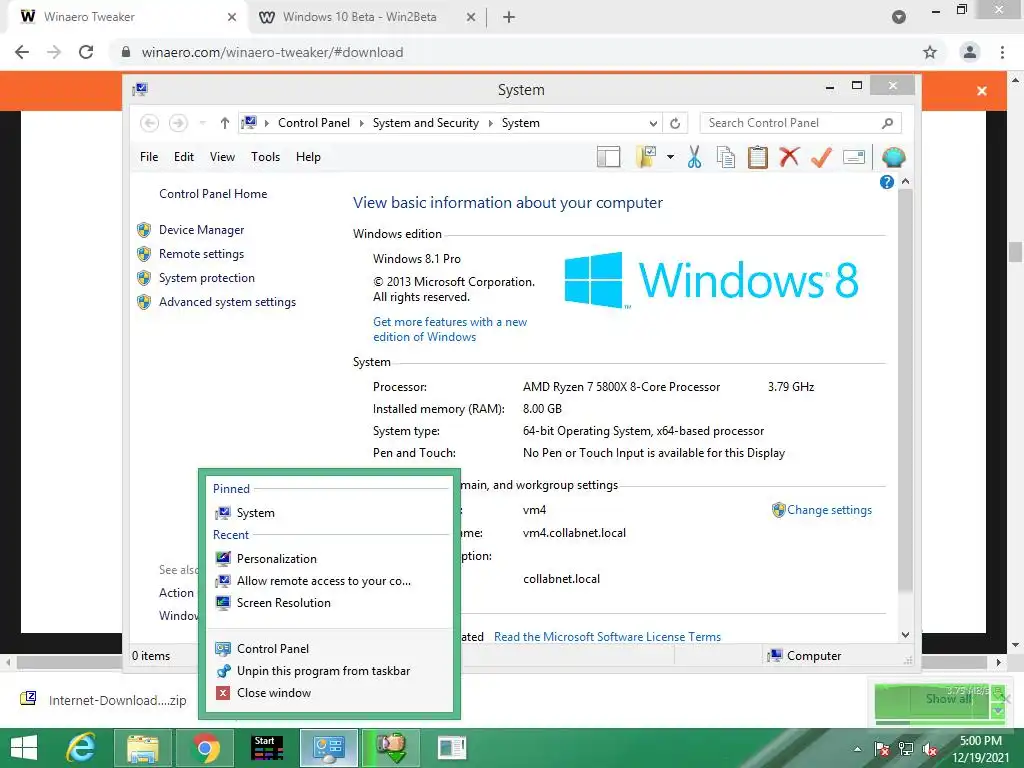Open Advanced system settings link
1024x768 pixels.
(227, 302)
